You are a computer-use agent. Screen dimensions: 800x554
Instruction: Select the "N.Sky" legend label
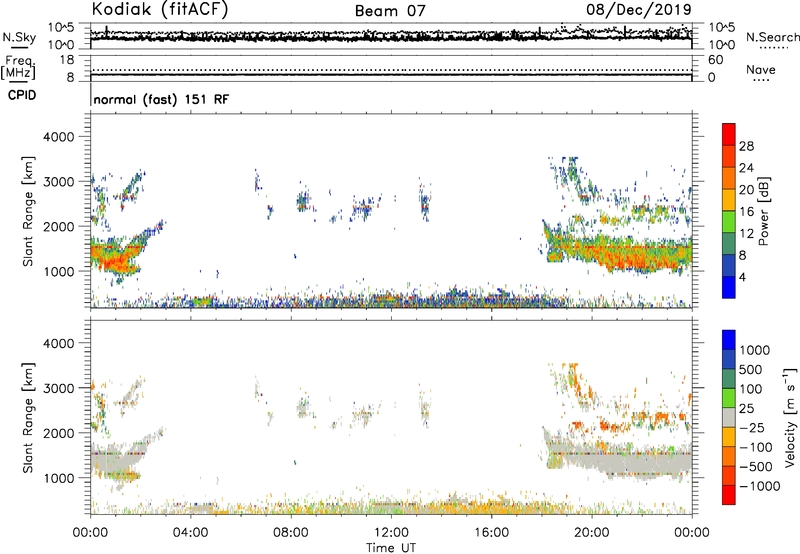point(19,37)
